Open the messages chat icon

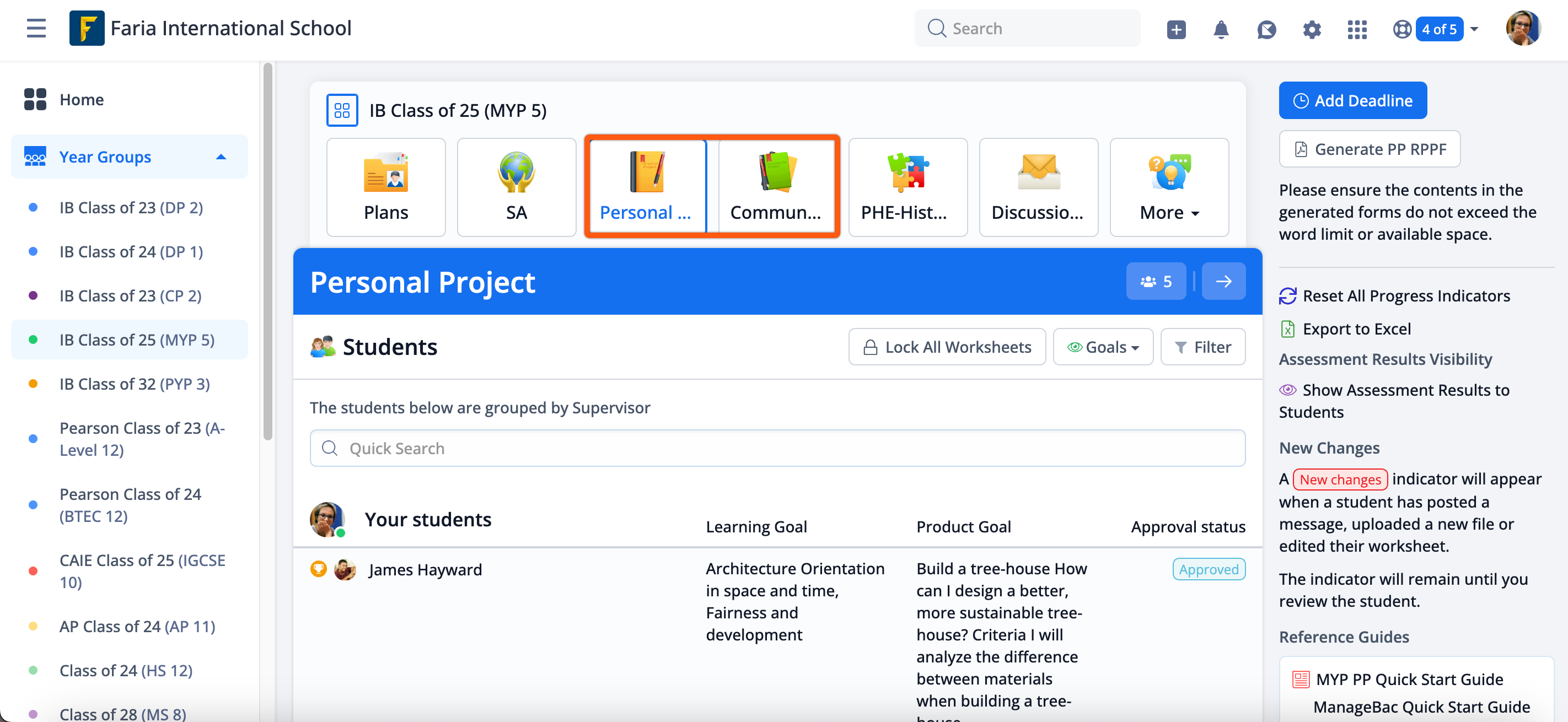click(x=1266, y=29)
